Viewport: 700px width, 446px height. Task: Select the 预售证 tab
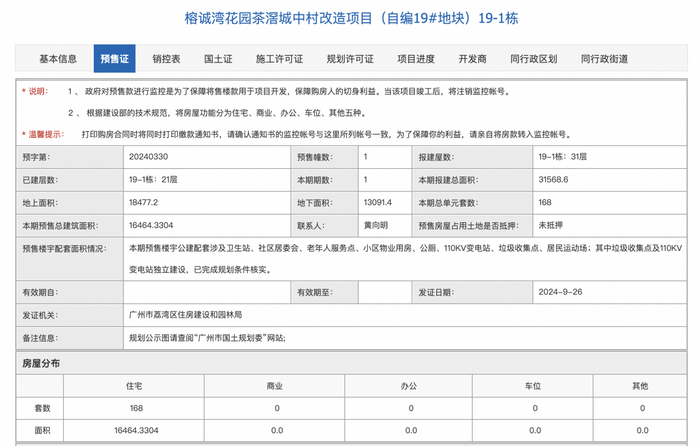pyautogui.click(x=114, y=58)
